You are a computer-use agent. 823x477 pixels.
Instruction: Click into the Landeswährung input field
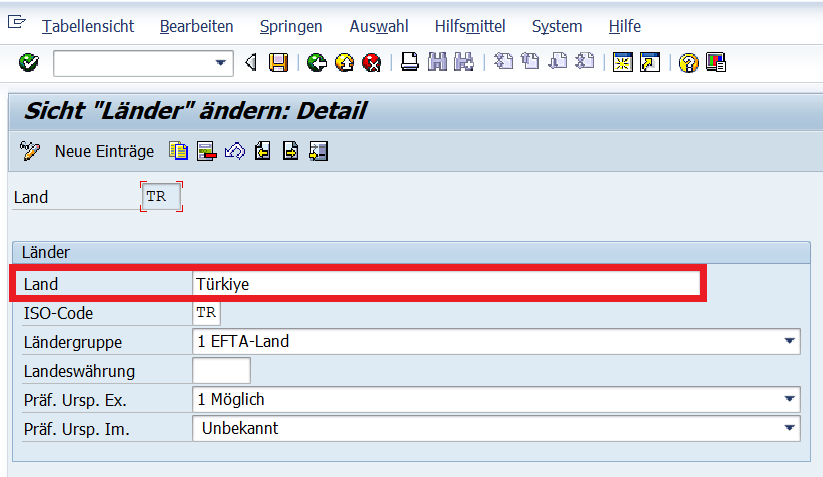[221, 371]
